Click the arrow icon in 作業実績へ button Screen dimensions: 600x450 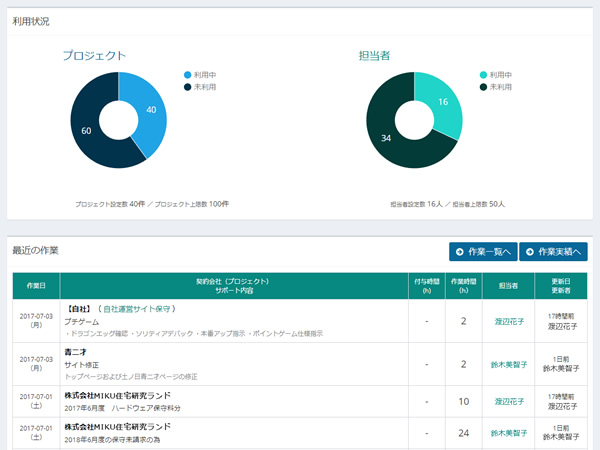(x=529, y=251)
